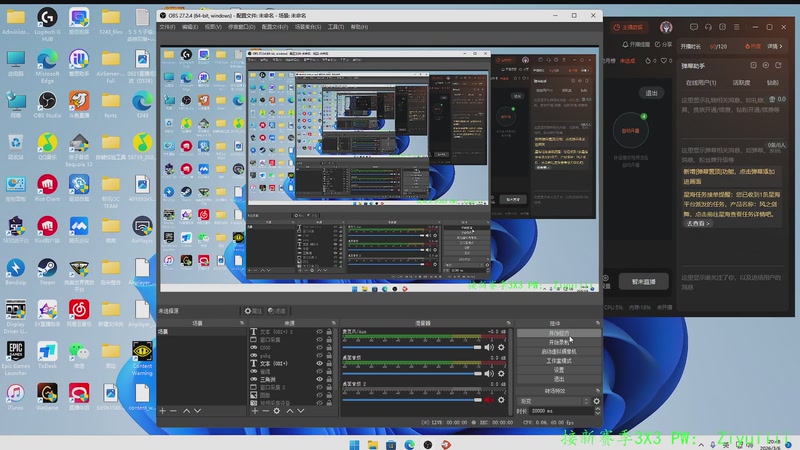
Task: Mute the 麦克风/Aux speaker icon
Action: tap(489, 347)
